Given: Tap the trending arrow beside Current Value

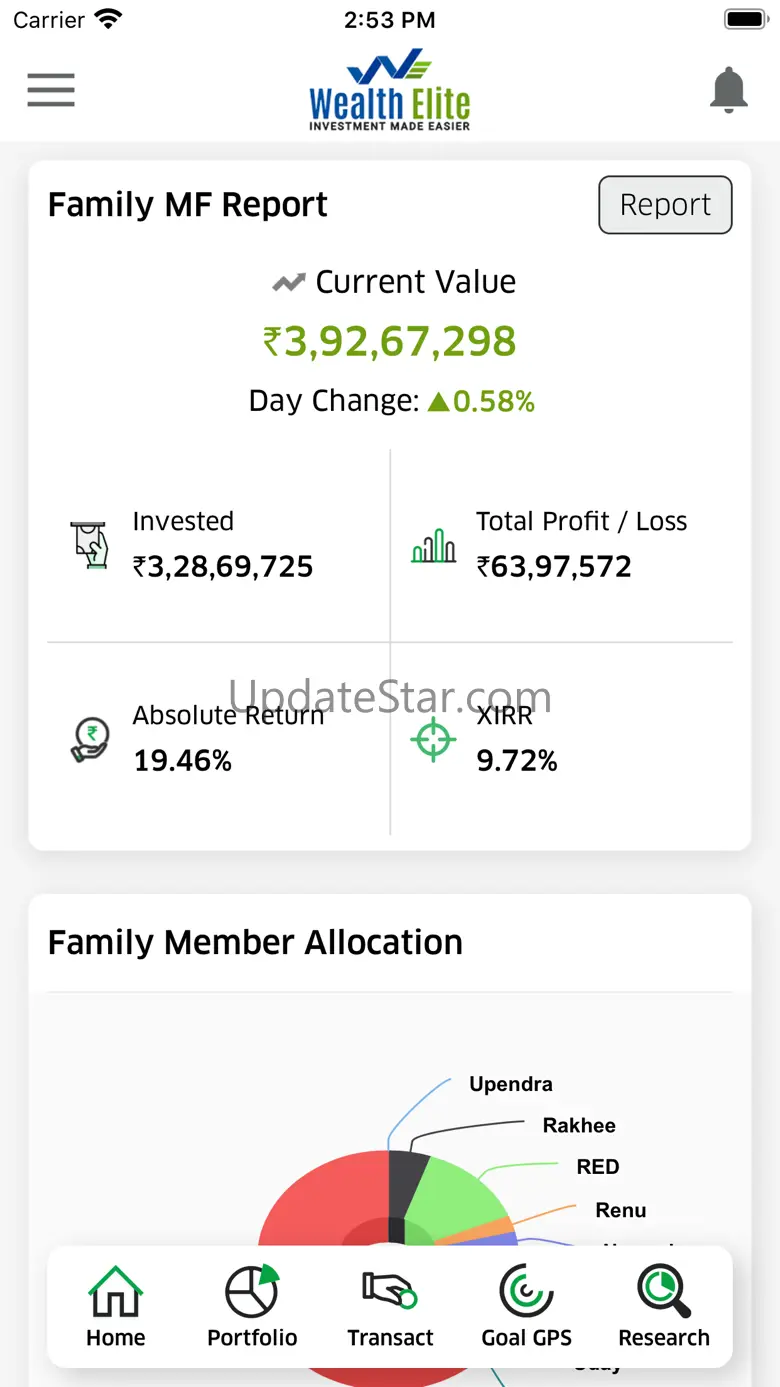Looking at the screenshot, I should tap(288, 283).
